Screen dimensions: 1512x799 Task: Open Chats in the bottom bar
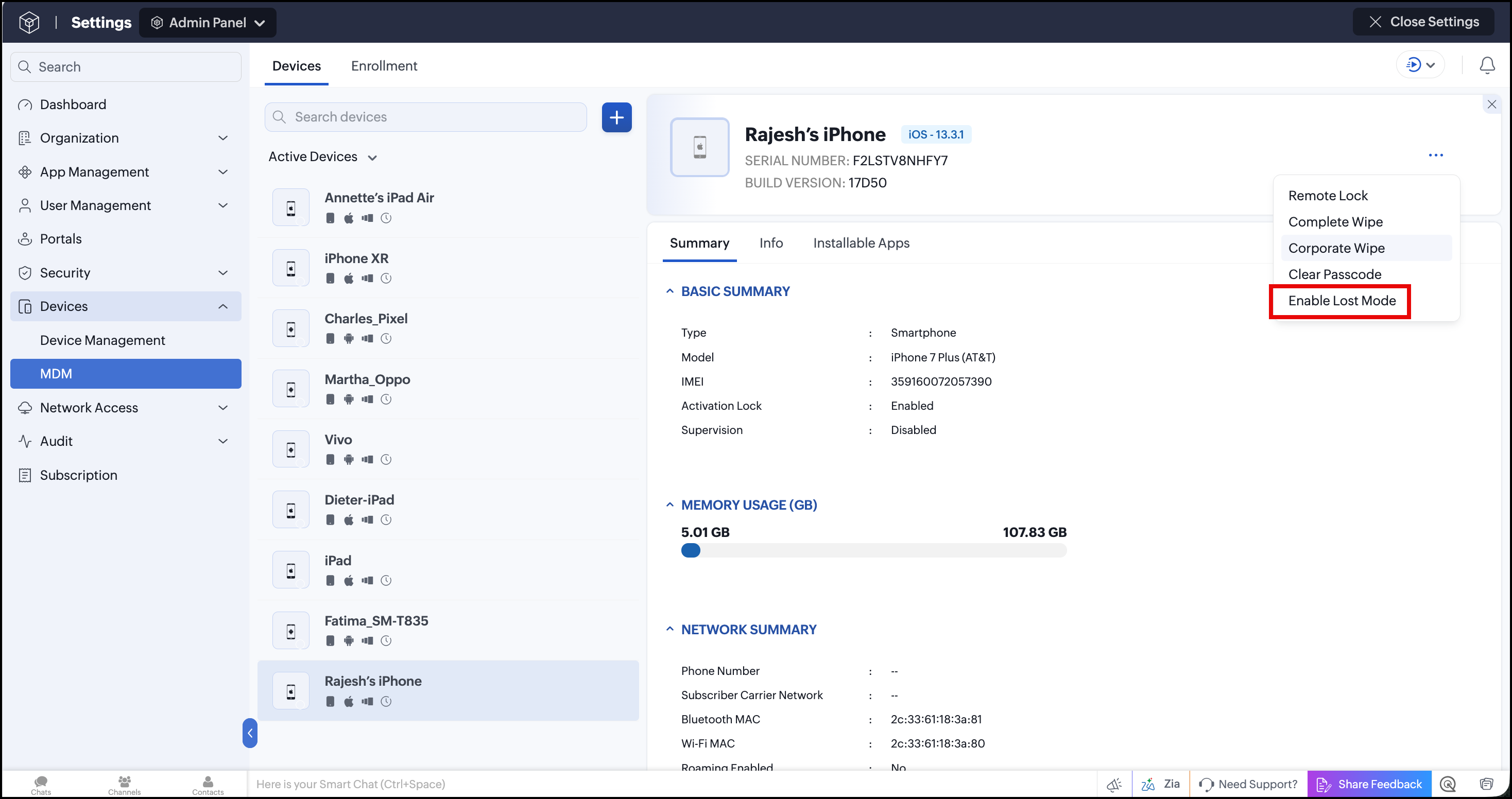point(41,785)
